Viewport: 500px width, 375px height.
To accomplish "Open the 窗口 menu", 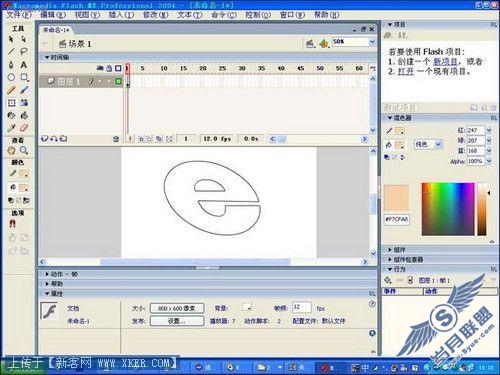I will tap(292, 15).
